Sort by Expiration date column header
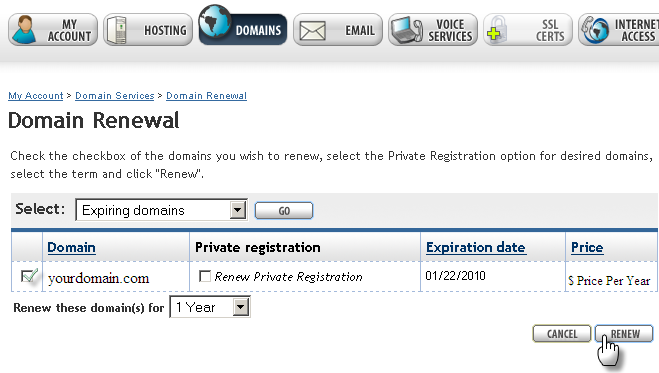This screenshot has height=373, width=659. (x=475, y=247)
